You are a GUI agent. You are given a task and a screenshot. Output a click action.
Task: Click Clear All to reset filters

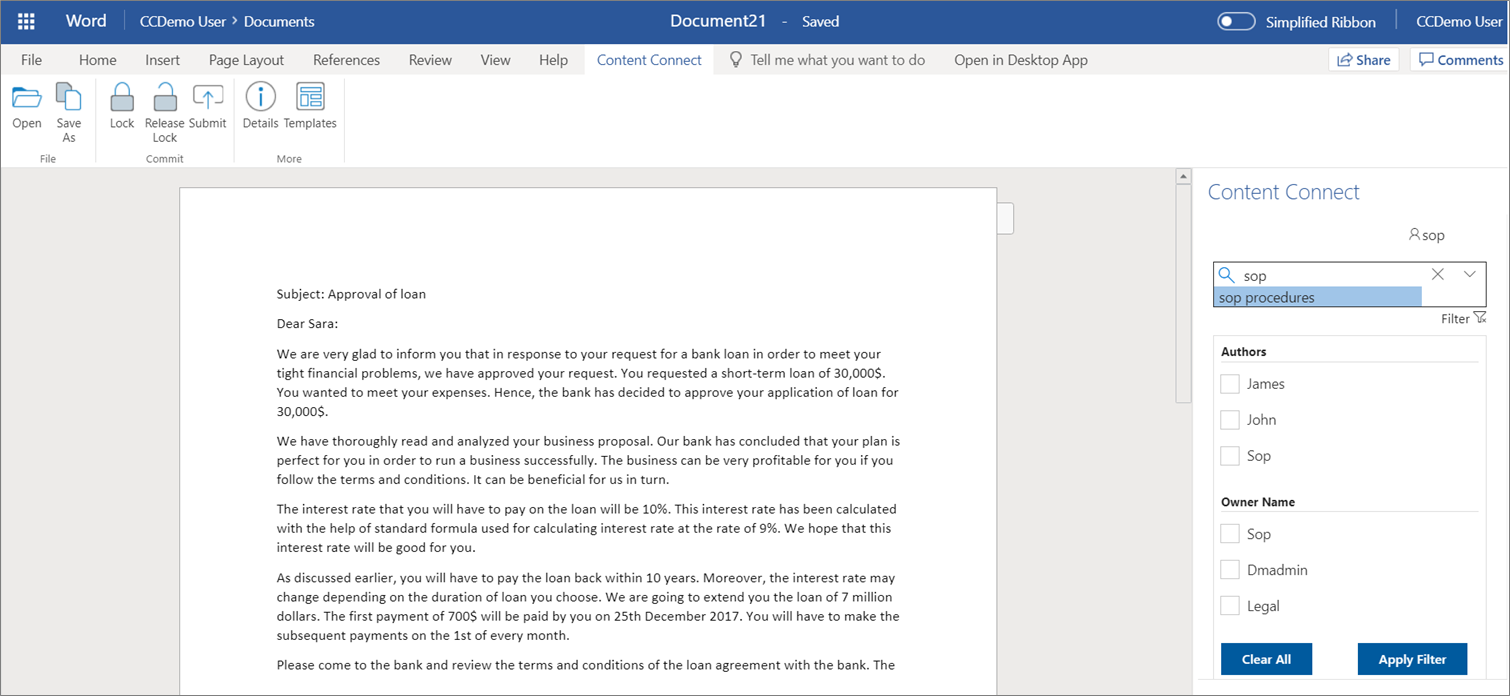pyautogui.click(x=1266, y=659)
